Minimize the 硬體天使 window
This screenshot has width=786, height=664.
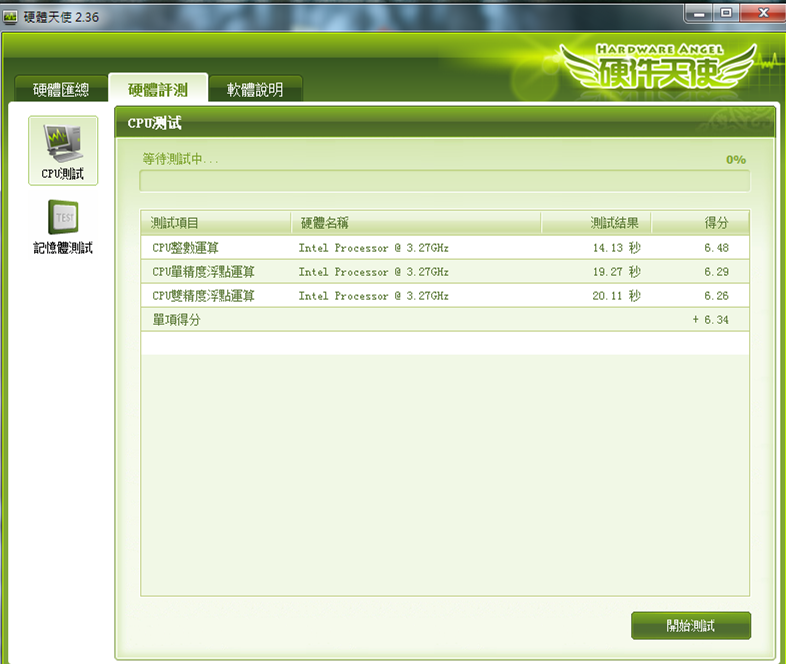(x=699, y=14)
